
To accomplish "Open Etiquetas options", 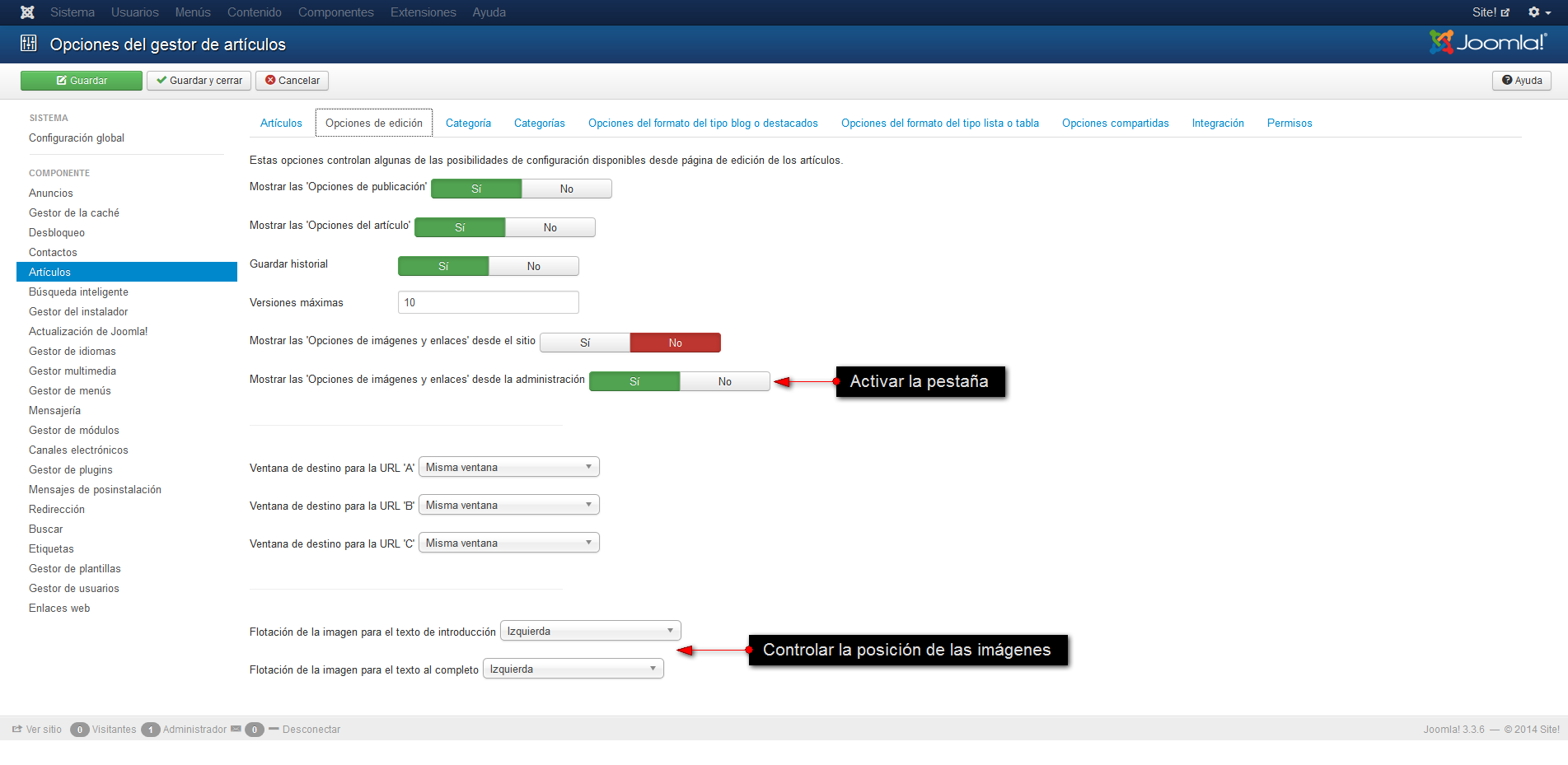I will tap(51, 549).
